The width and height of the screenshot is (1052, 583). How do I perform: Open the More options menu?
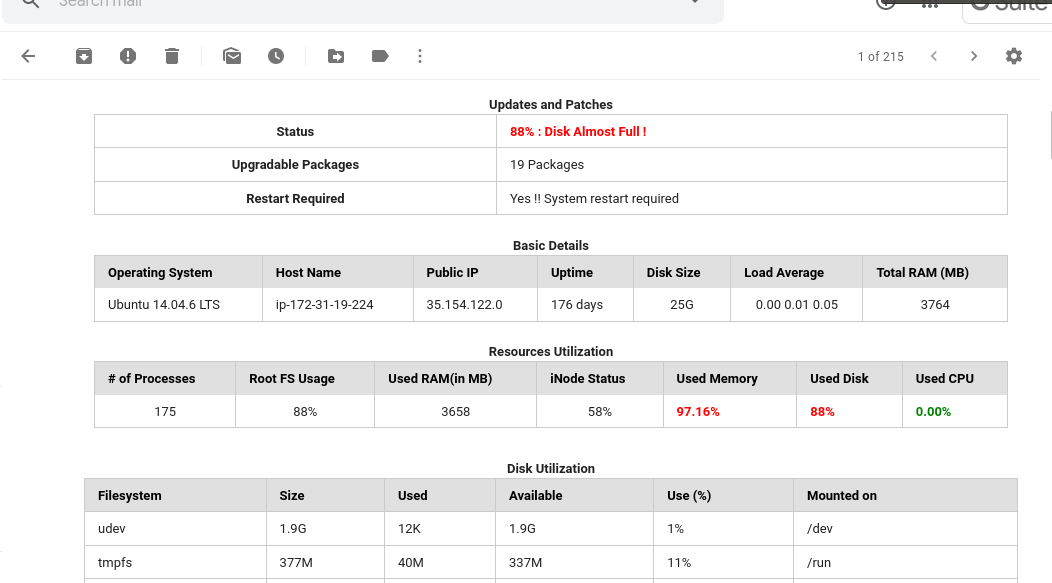point(420,56)
